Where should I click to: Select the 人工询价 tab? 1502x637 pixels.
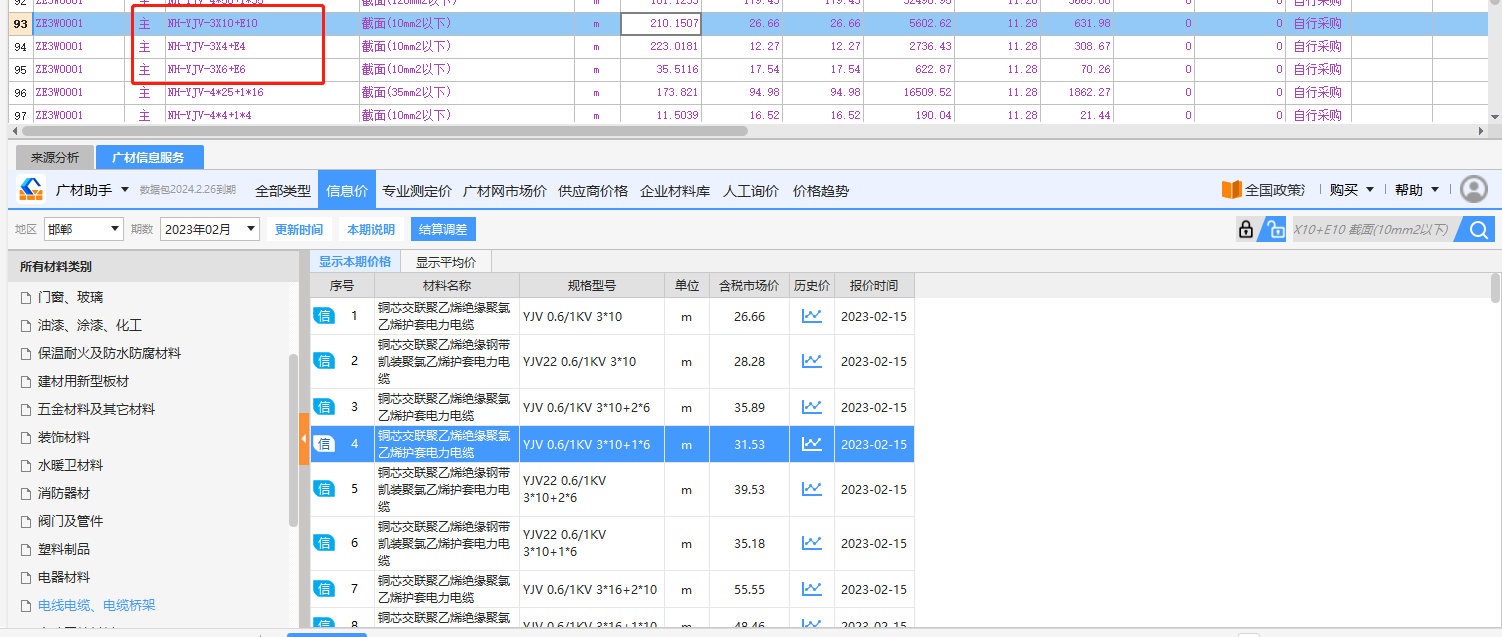pos(751,191)
